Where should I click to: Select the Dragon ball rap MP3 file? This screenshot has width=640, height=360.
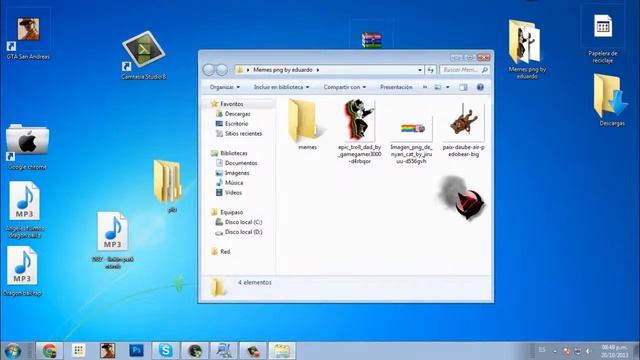[x=22, y=271]
